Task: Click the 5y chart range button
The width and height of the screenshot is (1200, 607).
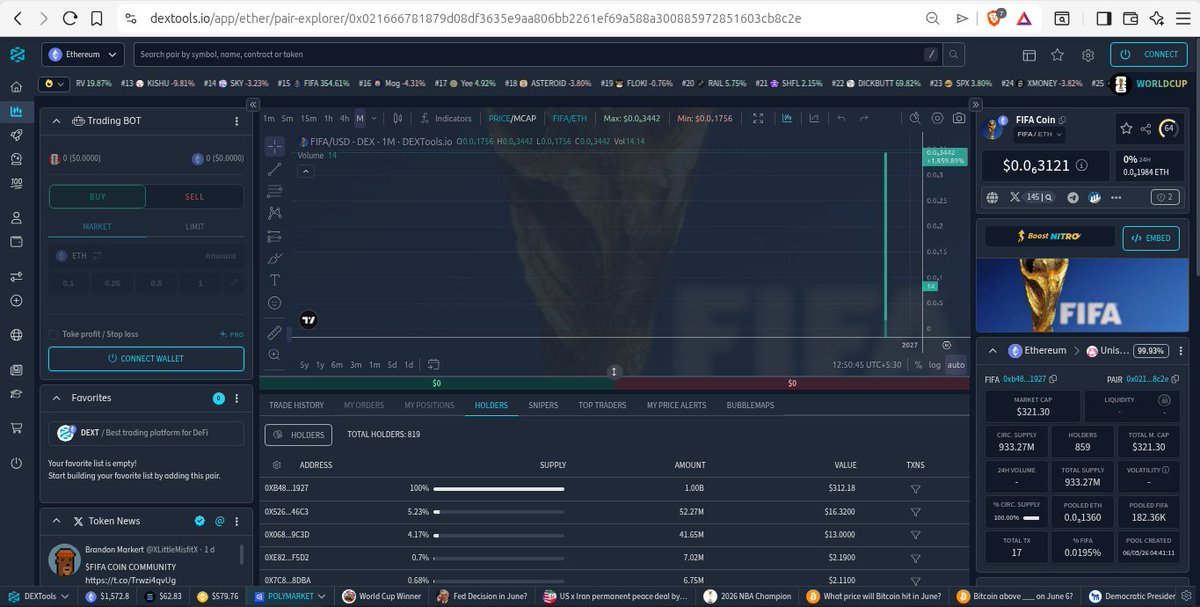Action: pos(304,365)
